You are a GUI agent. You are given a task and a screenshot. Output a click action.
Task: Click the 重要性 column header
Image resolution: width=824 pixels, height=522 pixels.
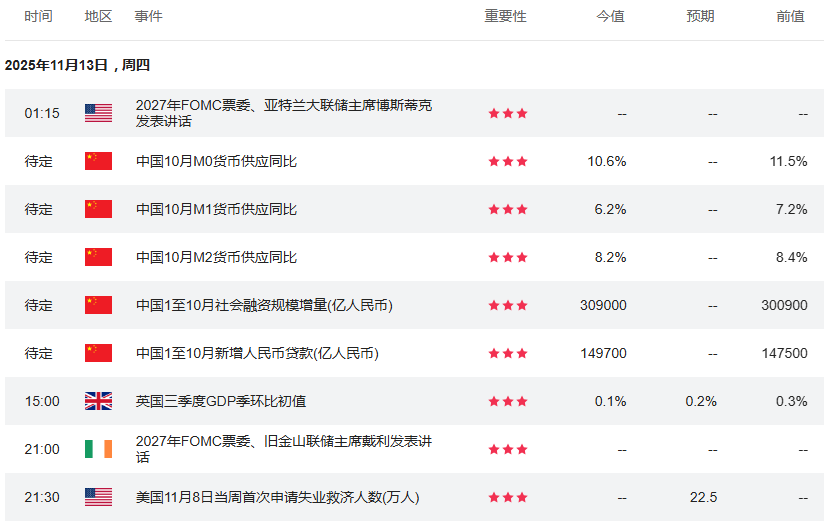[x=506, y=16]
